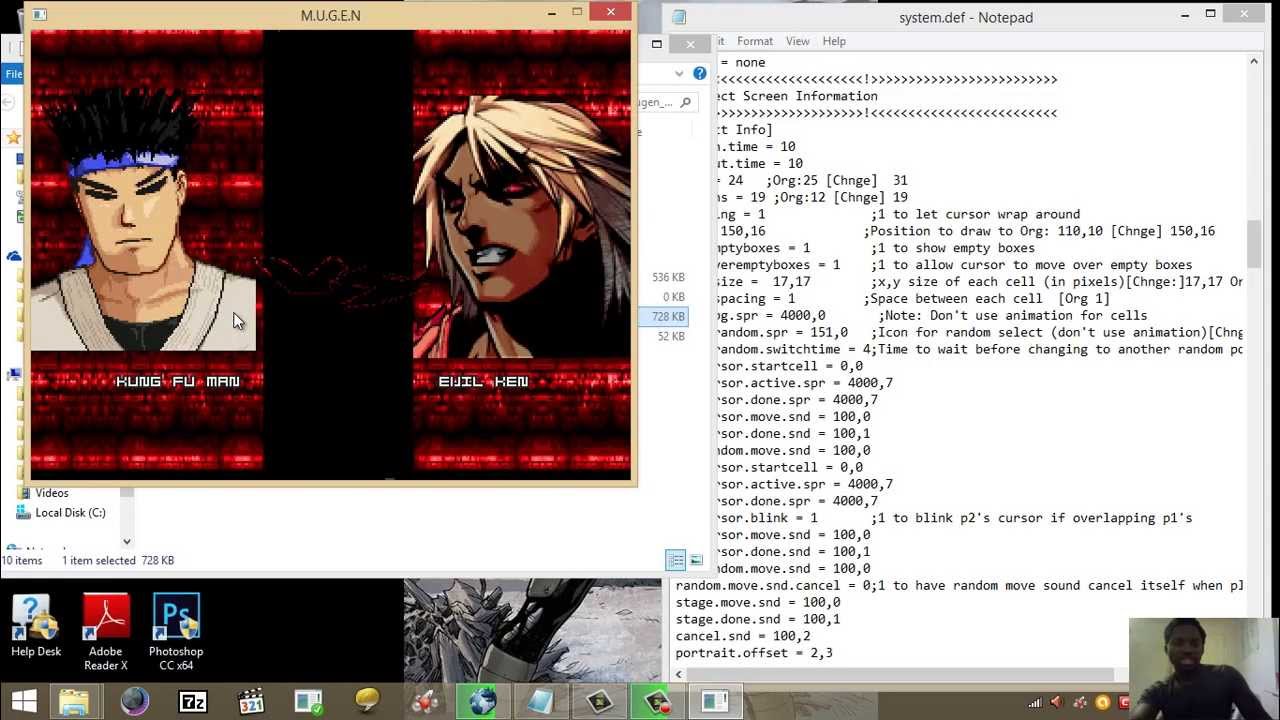1280x720 pixels.
Task: Open the Help menu in Notepad
Action: click(x=834, y=41)
